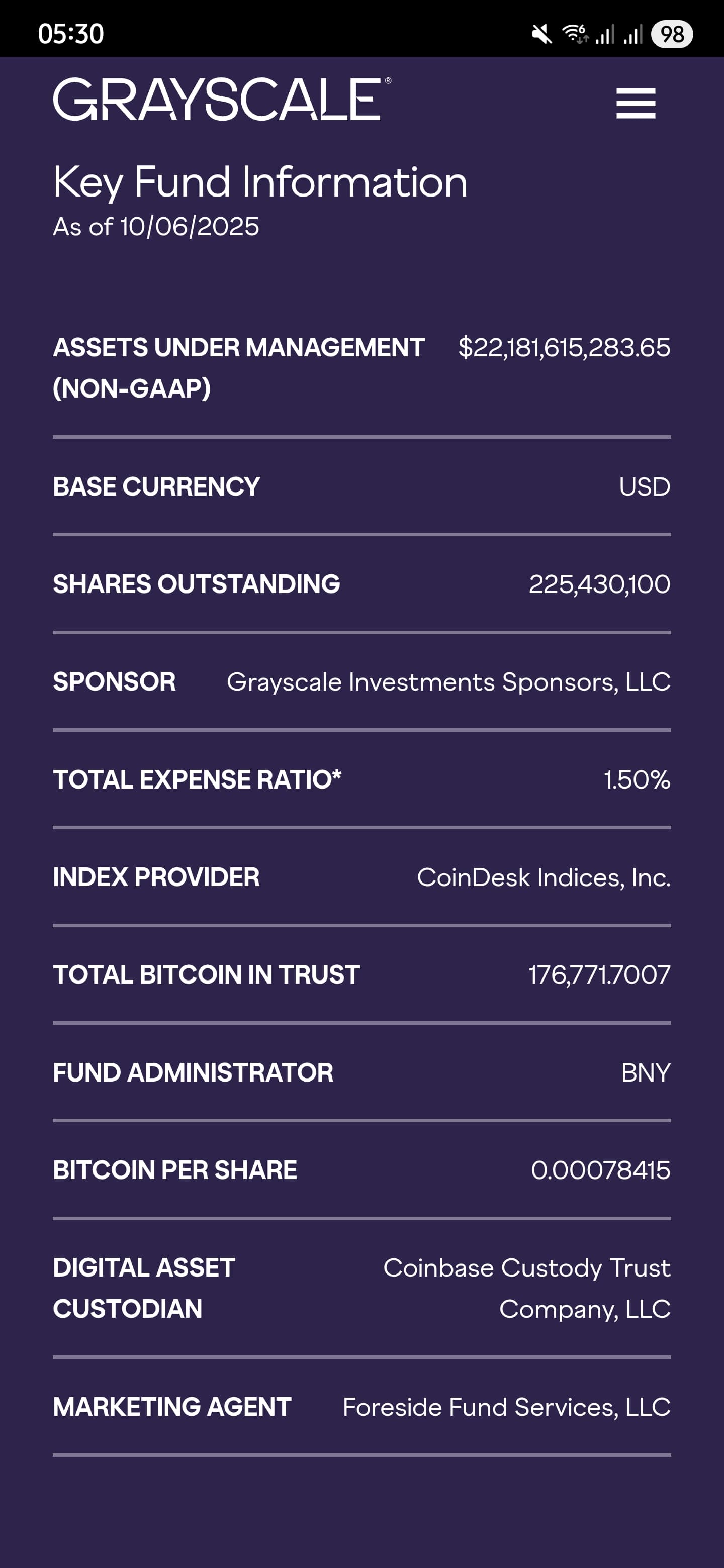The height and width of the screenshot is (1568, 724).
Task: Tap Foreside Fund Services, LLC
Action: (x=507, y=1407)
